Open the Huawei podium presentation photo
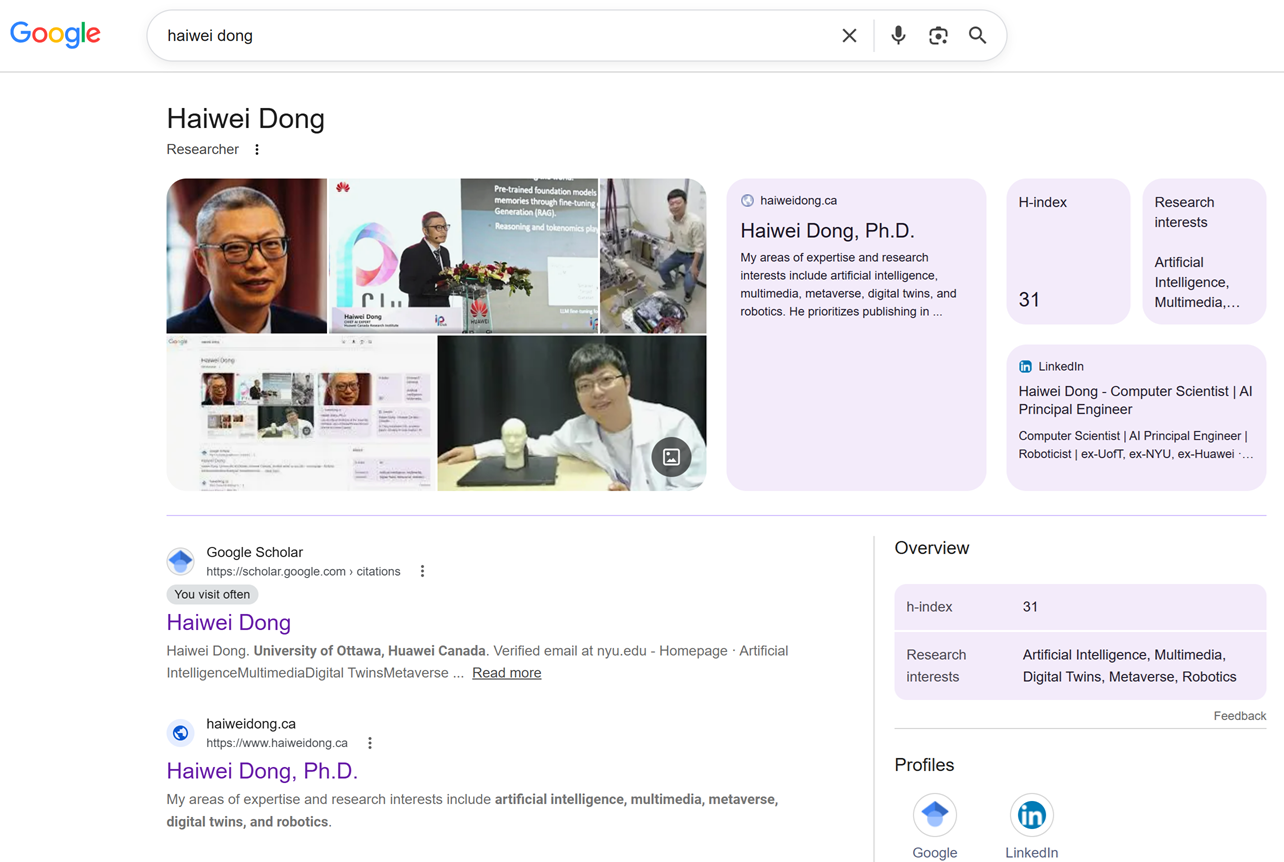 (x=464, y=256)
